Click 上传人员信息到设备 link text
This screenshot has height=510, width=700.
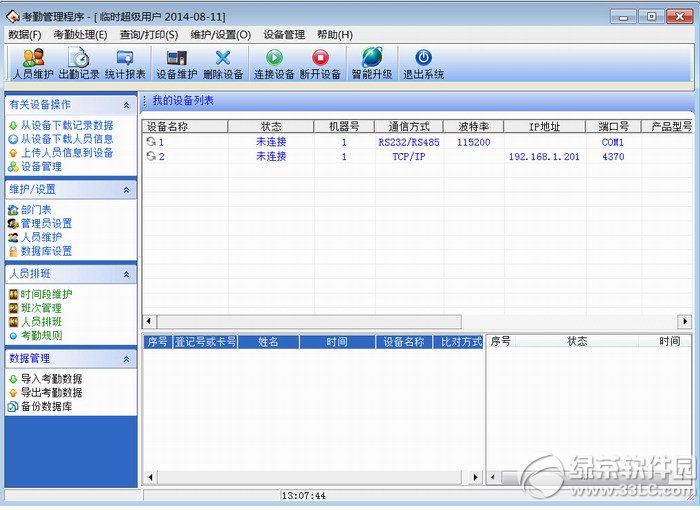(67, 153)
